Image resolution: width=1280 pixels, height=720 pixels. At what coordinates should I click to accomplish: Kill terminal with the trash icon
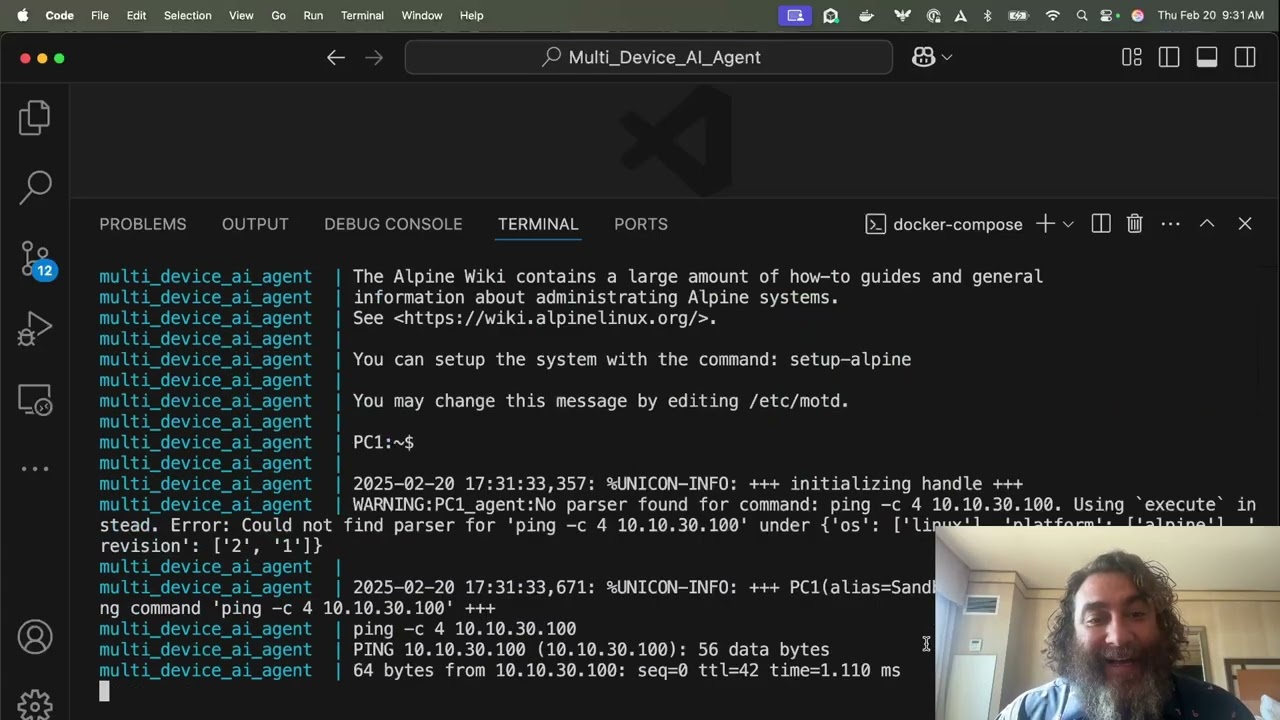pyautogui.click(x=1135, y=224)
